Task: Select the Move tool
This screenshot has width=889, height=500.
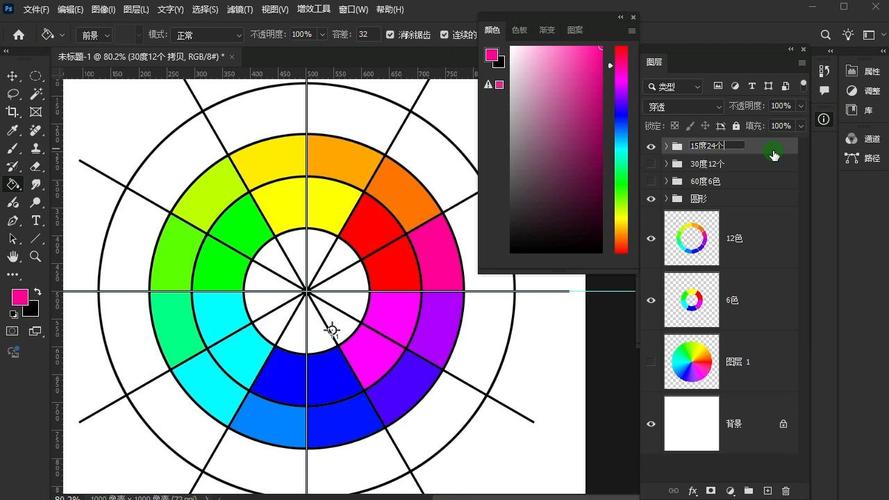Action: (x=12, y=76)
